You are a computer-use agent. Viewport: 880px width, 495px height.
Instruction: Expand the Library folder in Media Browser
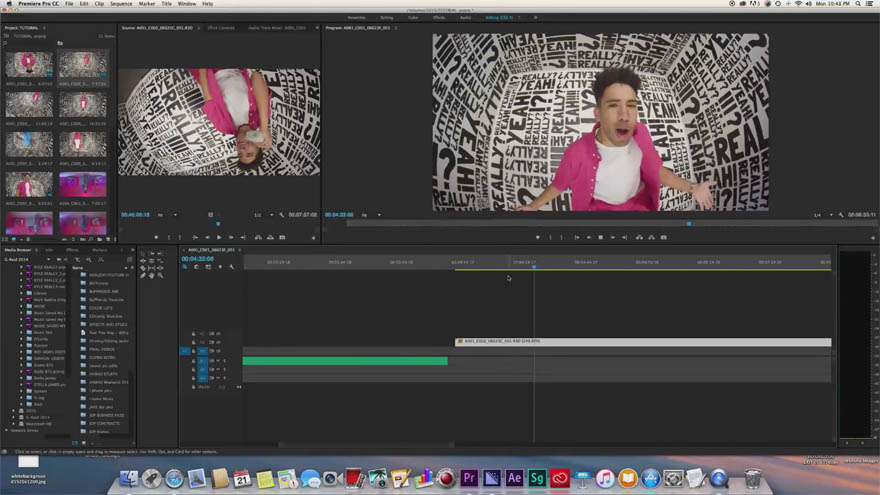(x=22, y=293)
